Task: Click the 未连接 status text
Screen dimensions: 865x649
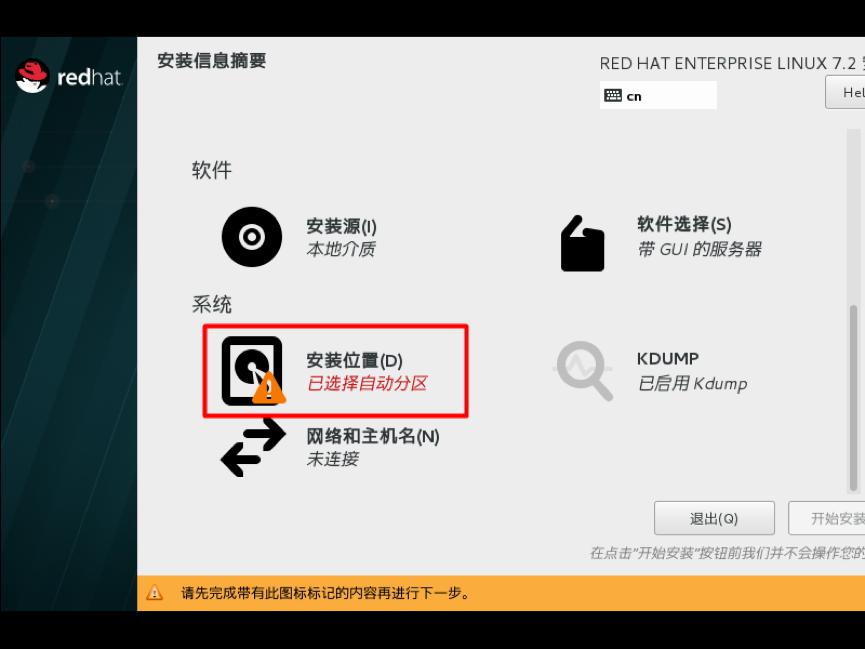Action: tap(333, 459)
